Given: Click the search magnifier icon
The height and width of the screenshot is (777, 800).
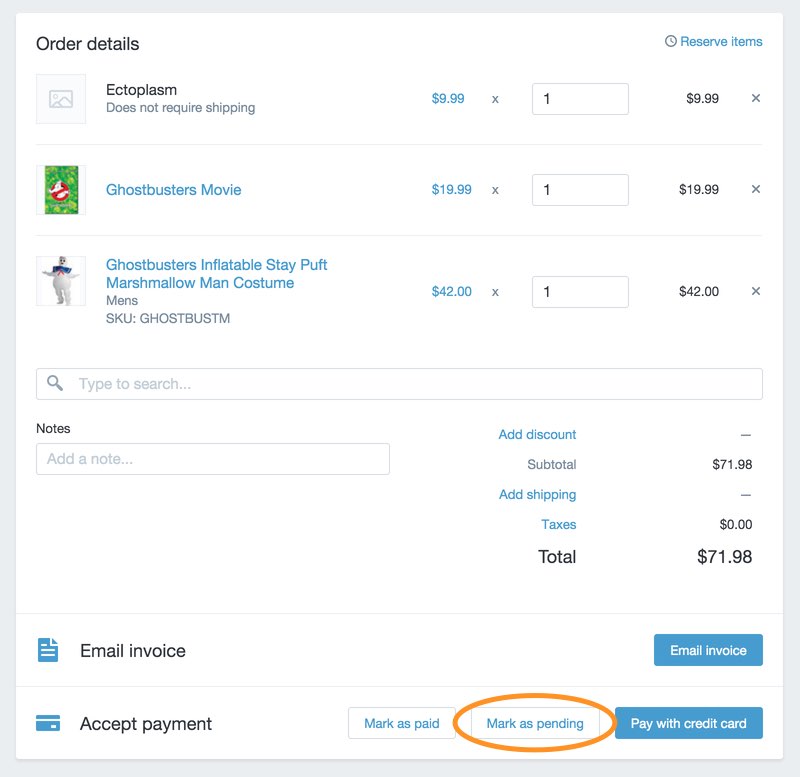Looking at the screenshot, I should pyautogui.click(x=54, y=382).
